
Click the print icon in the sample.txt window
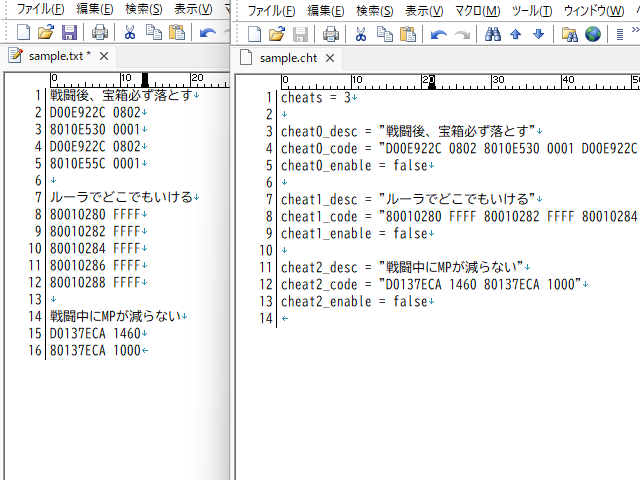click(100, 32)
